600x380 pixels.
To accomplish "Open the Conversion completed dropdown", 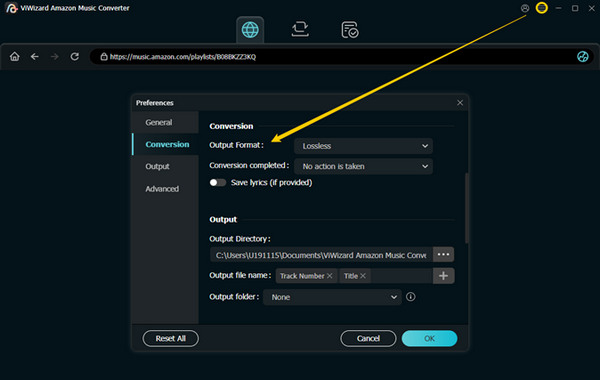I will pyautogui.click(x=364, y=166).
